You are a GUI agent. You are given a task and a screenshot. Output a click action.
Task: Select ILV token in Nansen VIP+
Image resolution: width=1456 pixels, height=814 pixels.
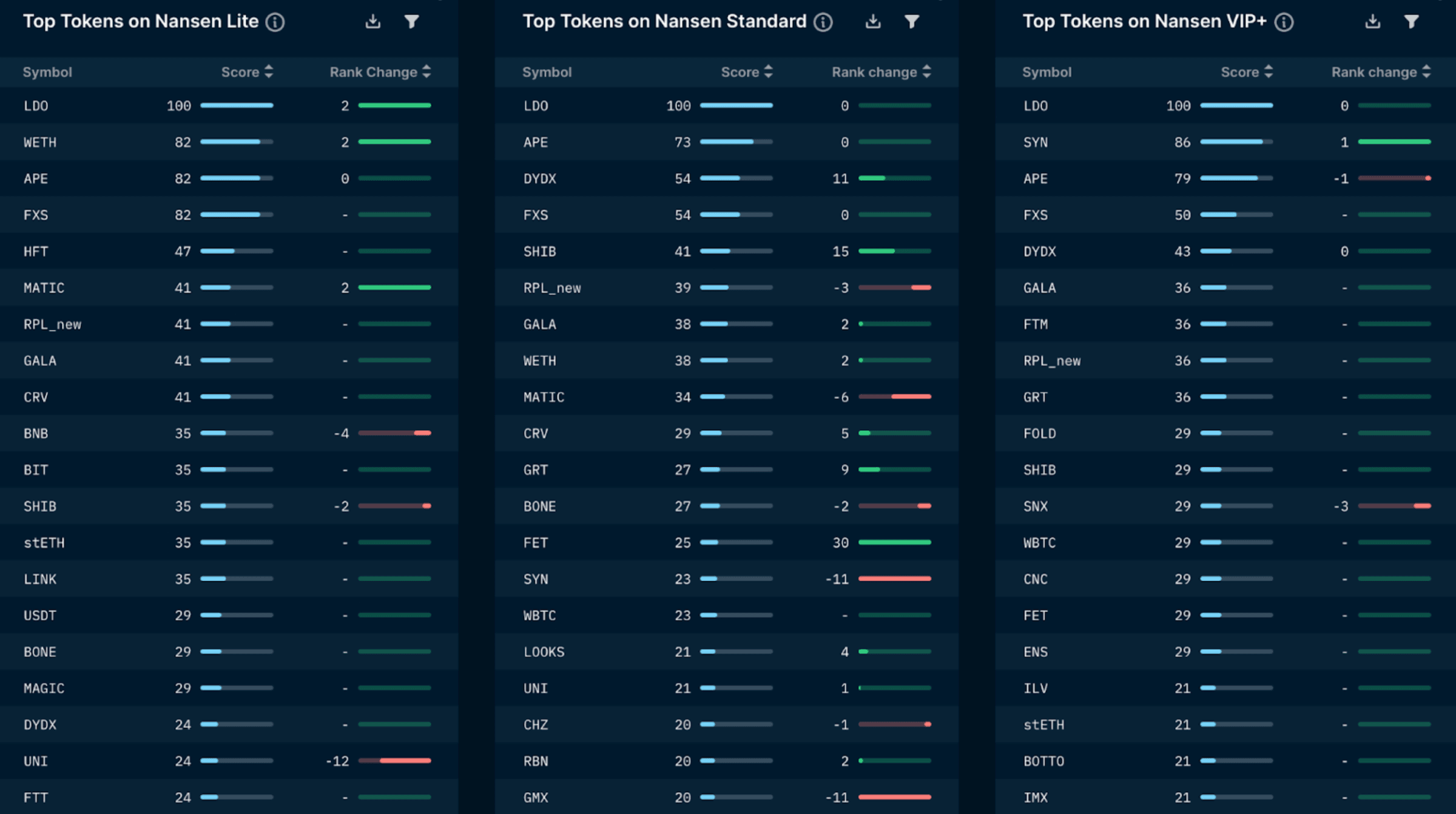coord(1036,688)
